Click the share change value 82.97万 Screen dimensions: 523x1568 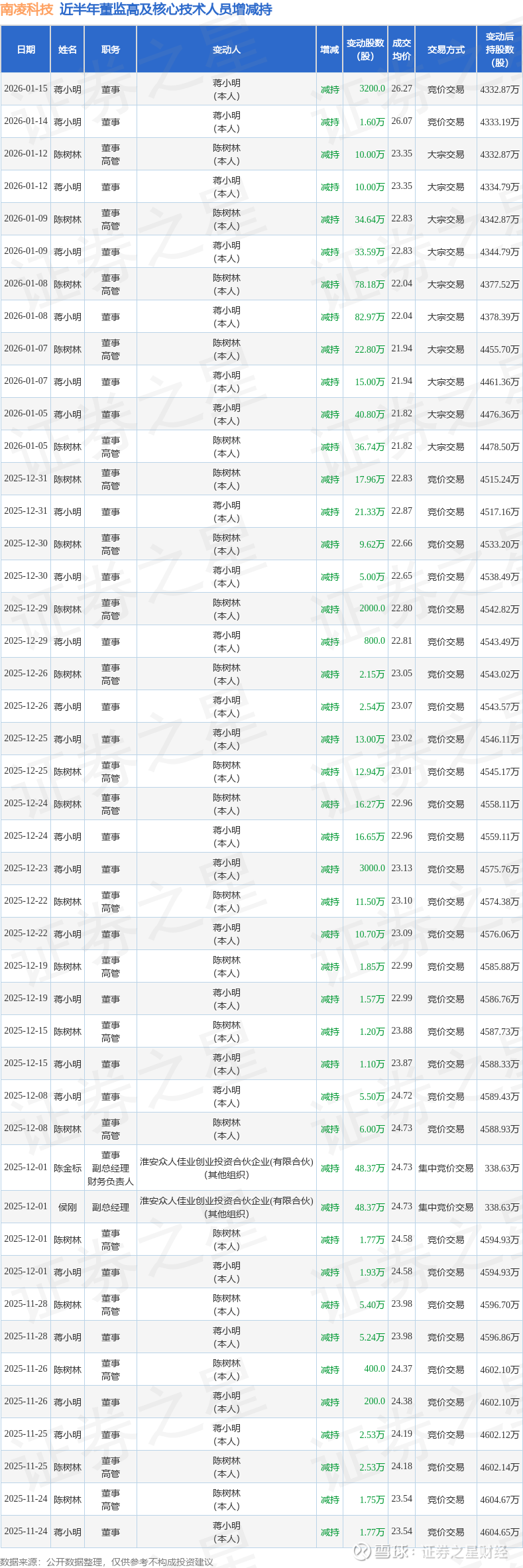tap(370, 317)
